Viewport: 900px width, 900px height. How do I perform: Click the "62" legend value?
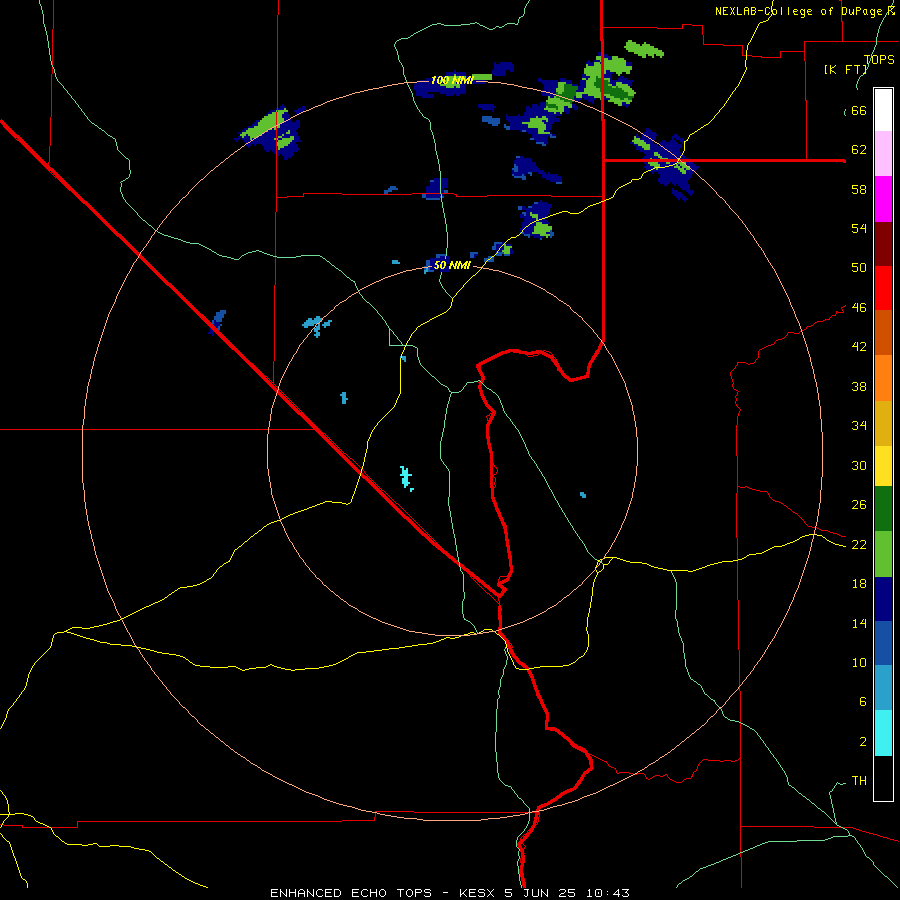coord(859,150)
